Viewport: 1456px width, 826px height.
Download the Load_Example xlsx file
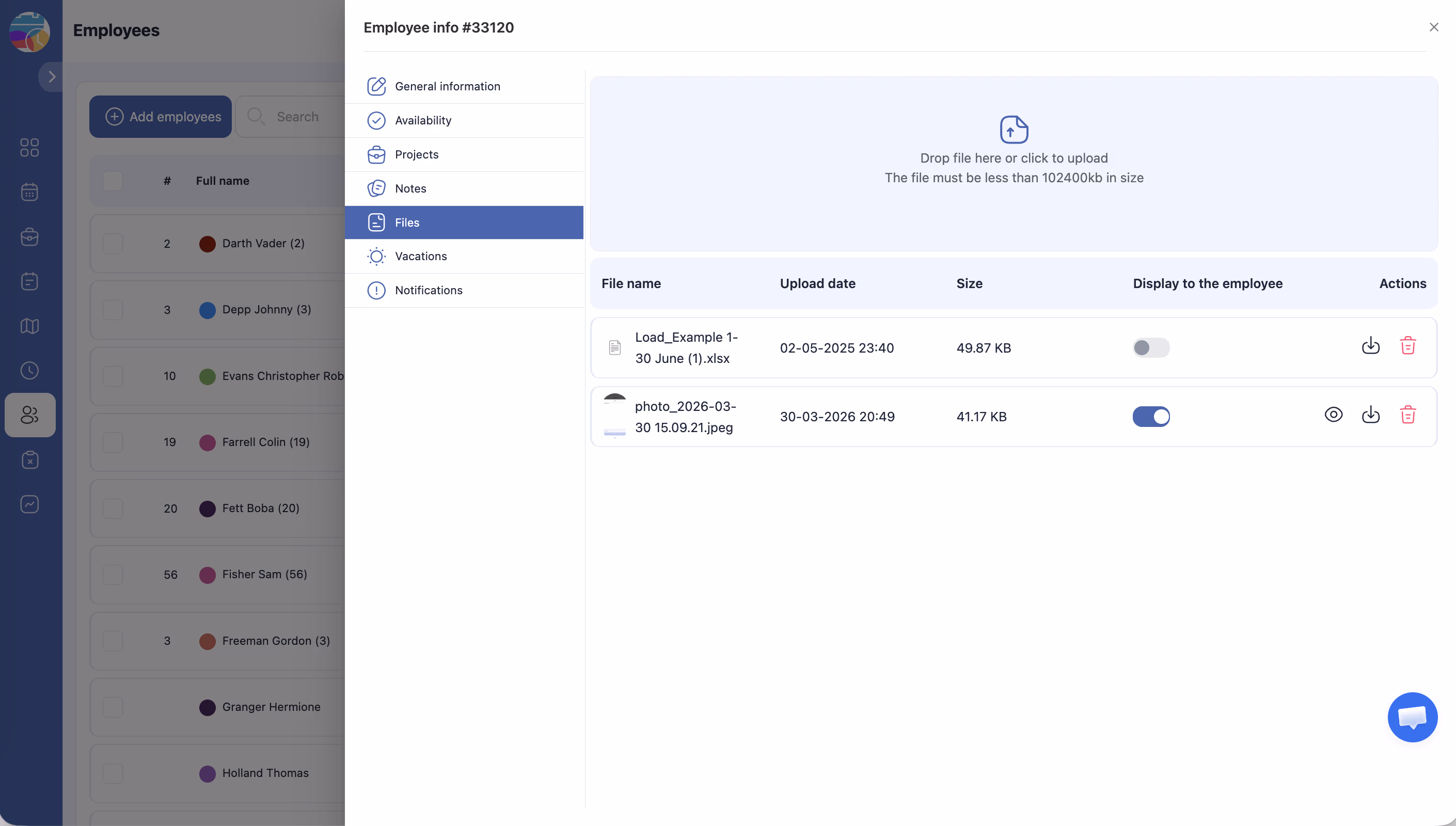1370,345
